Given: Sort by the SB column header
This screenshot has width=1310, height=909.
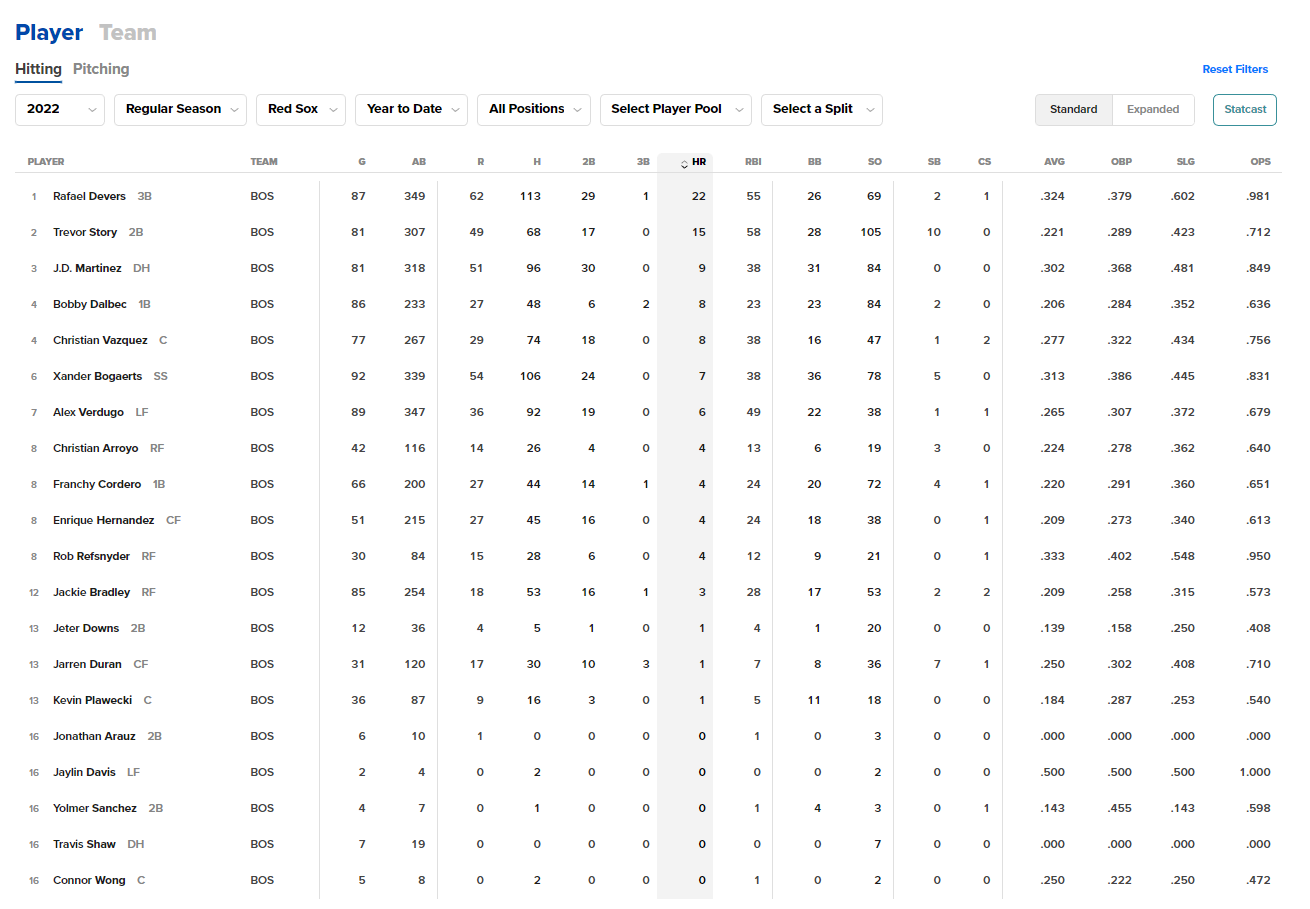Looking at the screenshot, I should tap(934, 162).
